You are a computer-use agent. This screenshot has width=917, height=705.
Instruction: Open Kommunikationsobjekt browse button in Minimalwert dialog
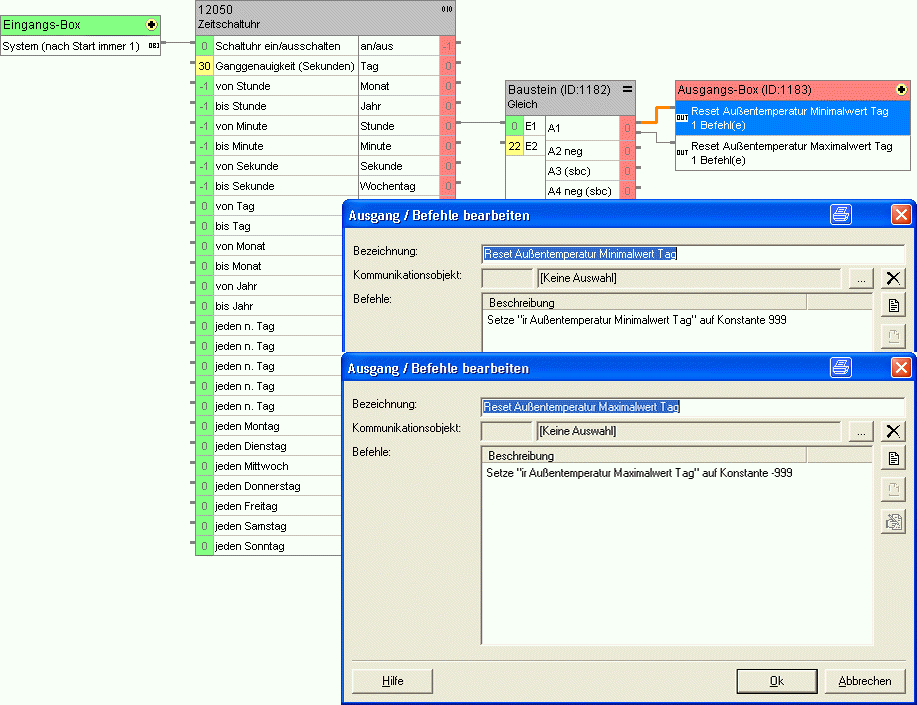click(860, 278)
